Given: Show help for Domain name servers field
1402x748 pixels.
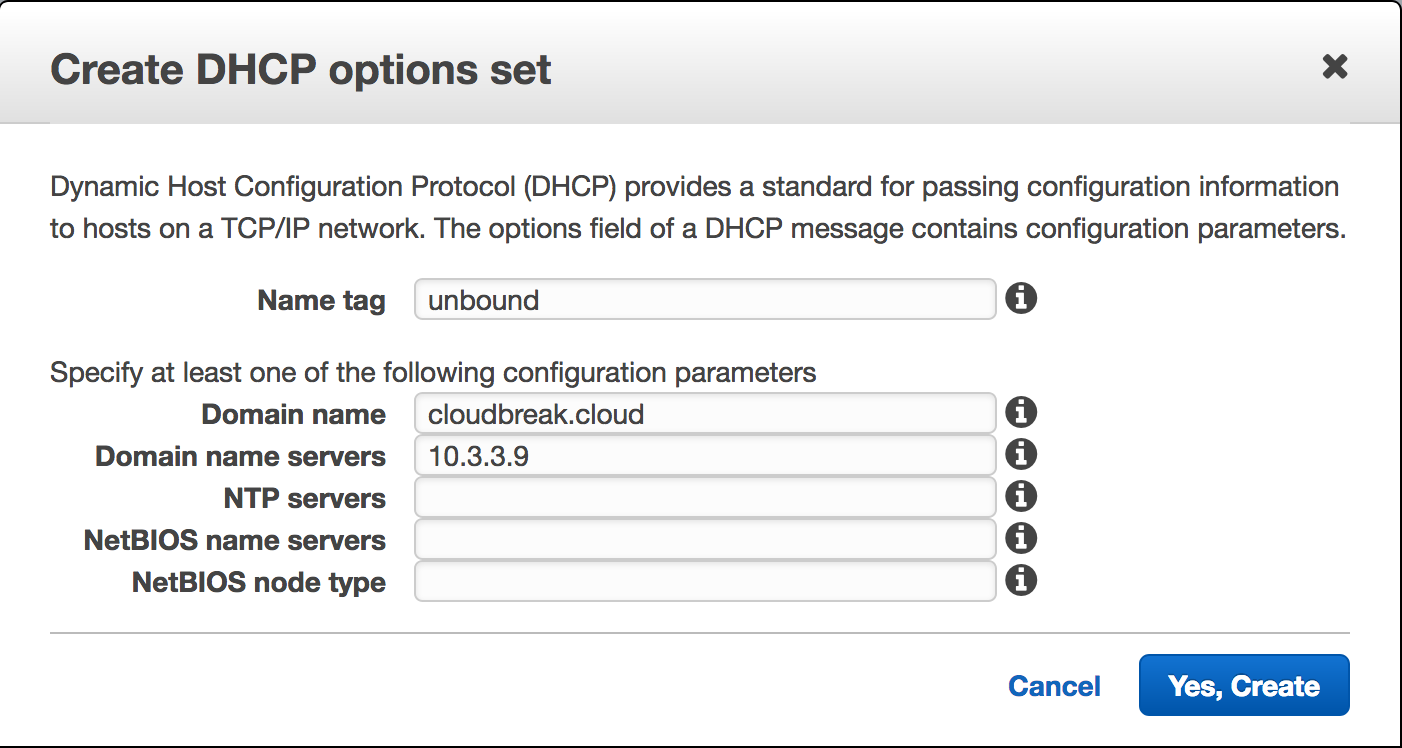Looking at the screenshot, I should coord(1020,455).
